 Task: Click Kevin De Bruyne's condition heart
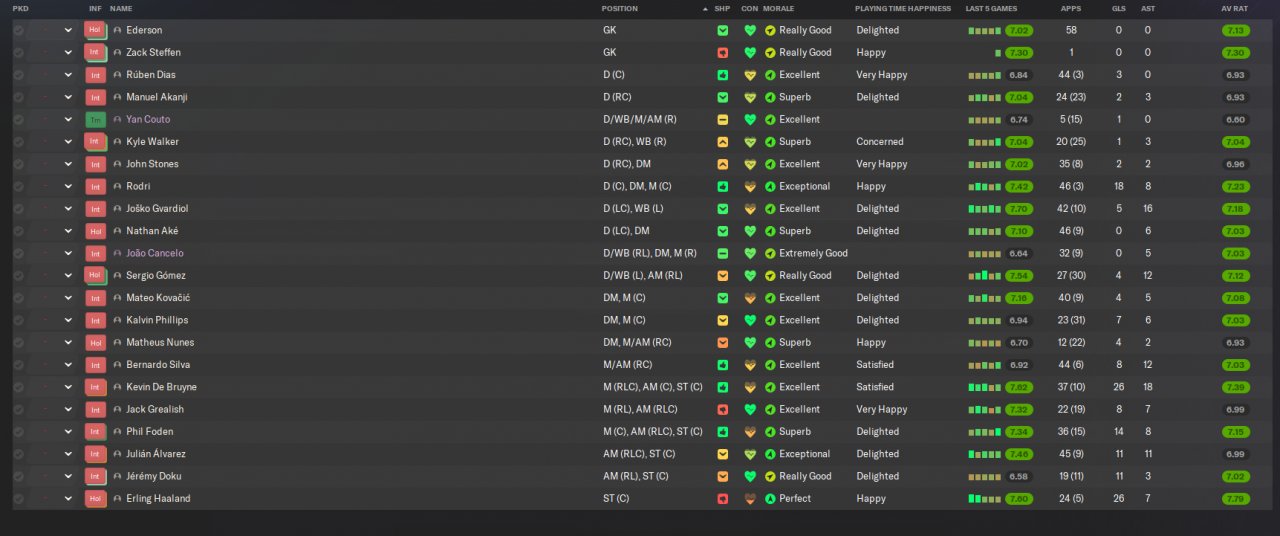tap(750, 387)
